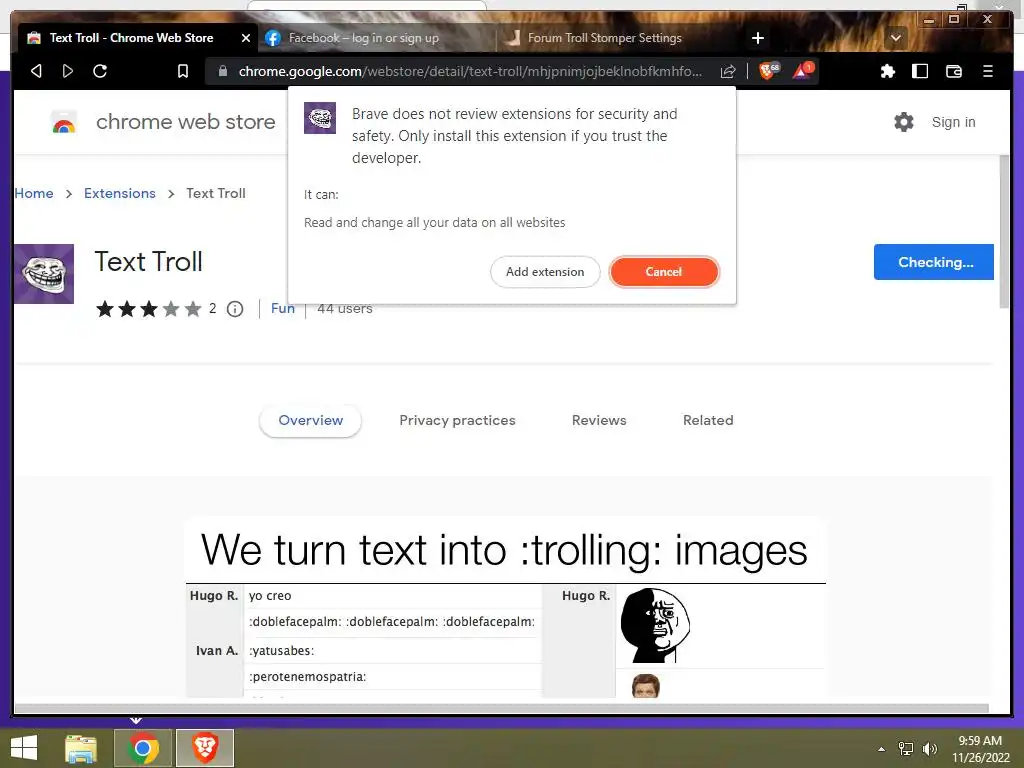Click the network tray icon
This screenshot has height=768, width=1024.
[x=906, y=749]
